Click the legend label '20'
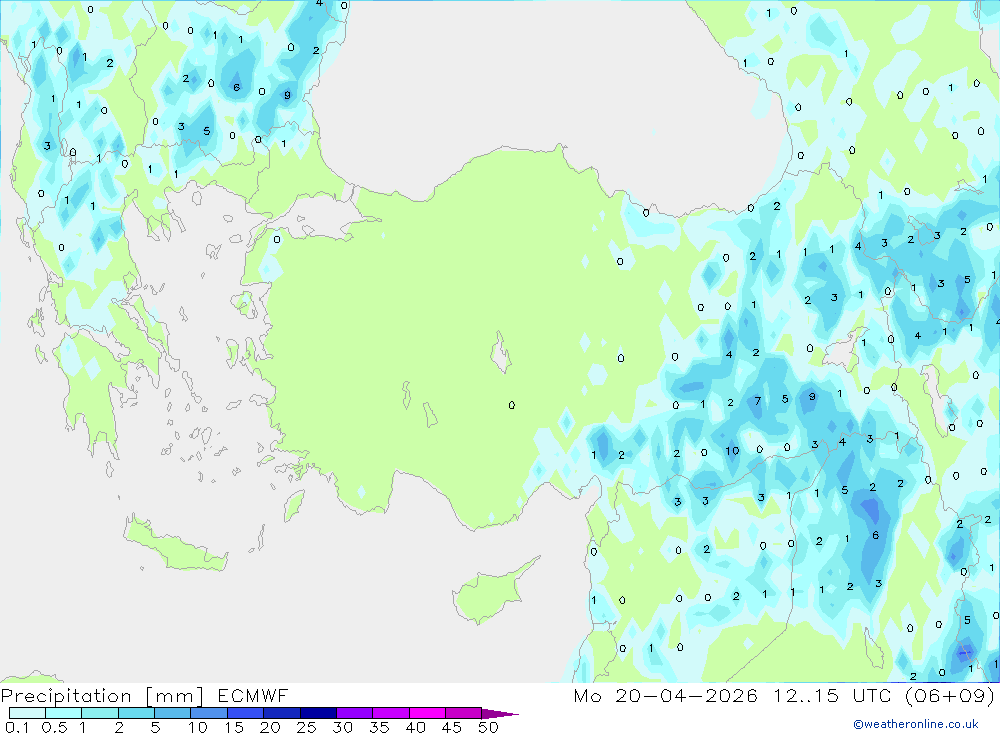Image resolution: width=1000 pixels, height=733 pixels. 270,727
